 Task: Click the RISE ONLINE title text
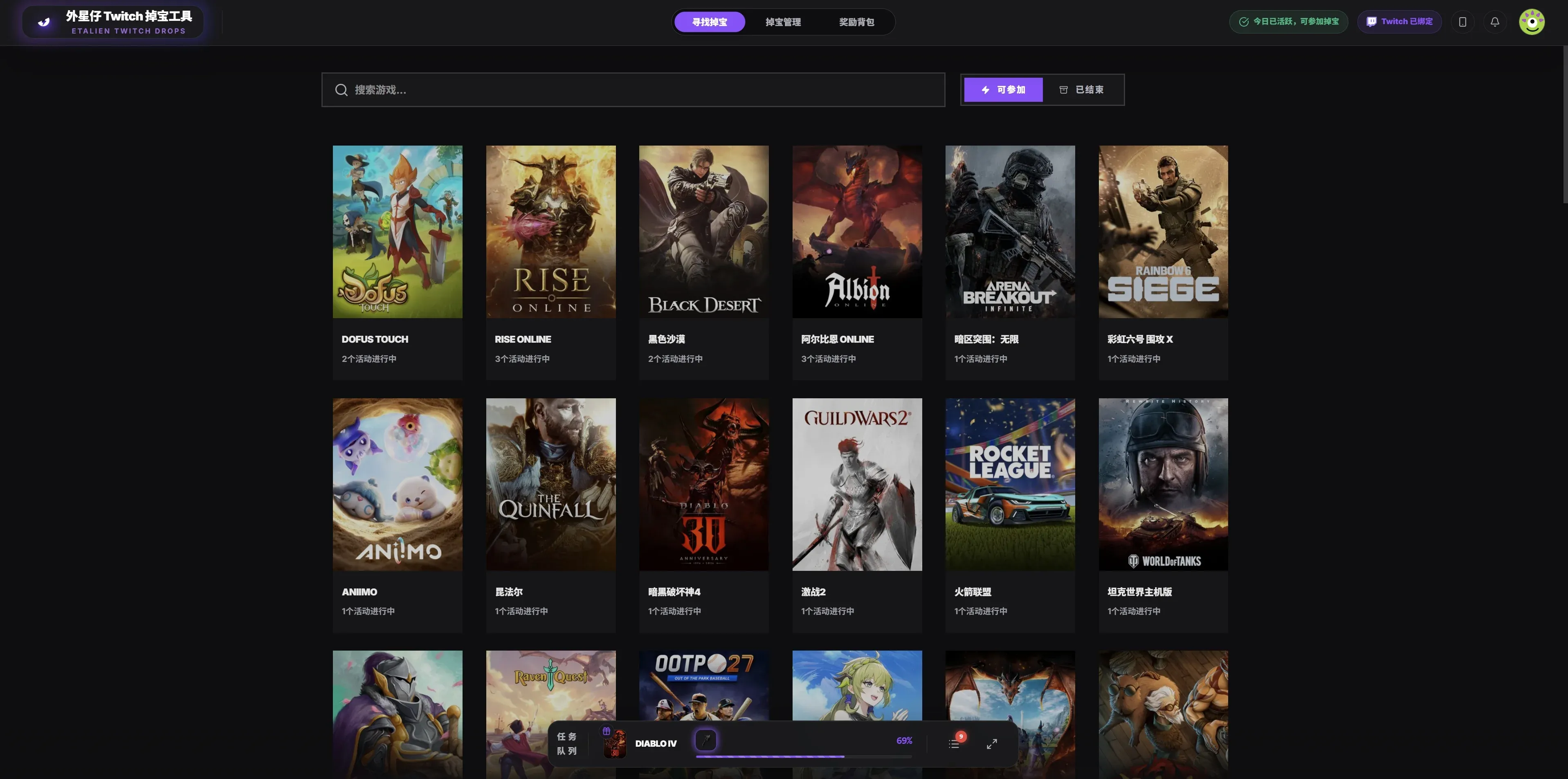(x=523, y=339)
